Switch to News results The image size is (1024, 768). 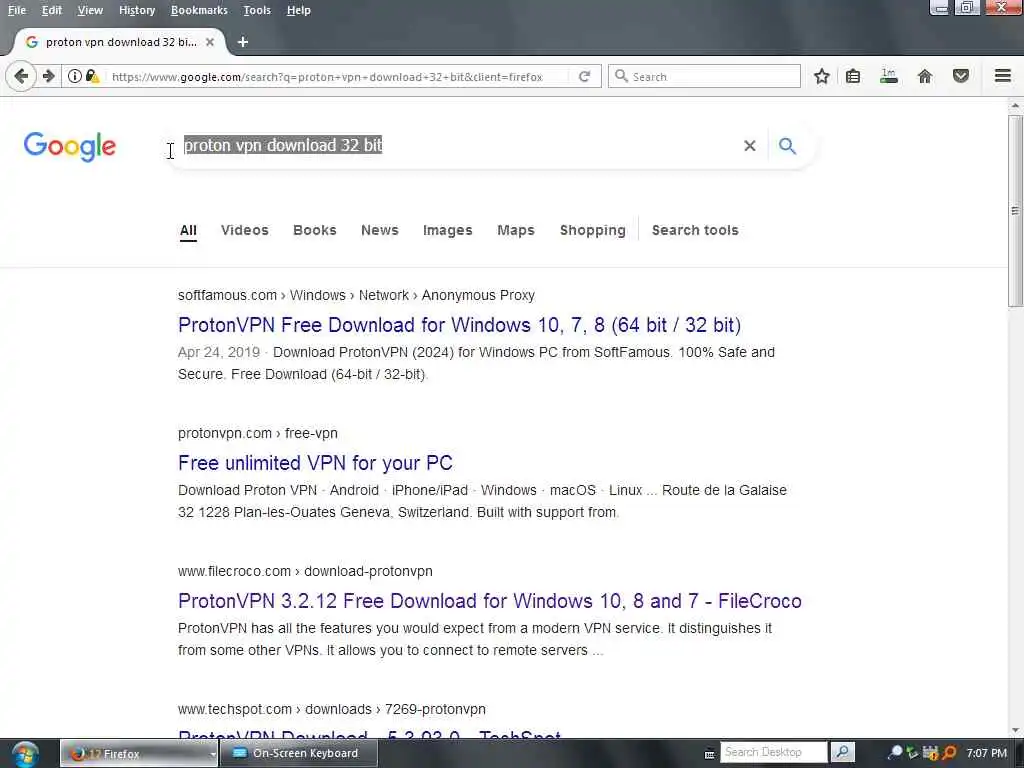pyautogui.click(x=379, y=231)
